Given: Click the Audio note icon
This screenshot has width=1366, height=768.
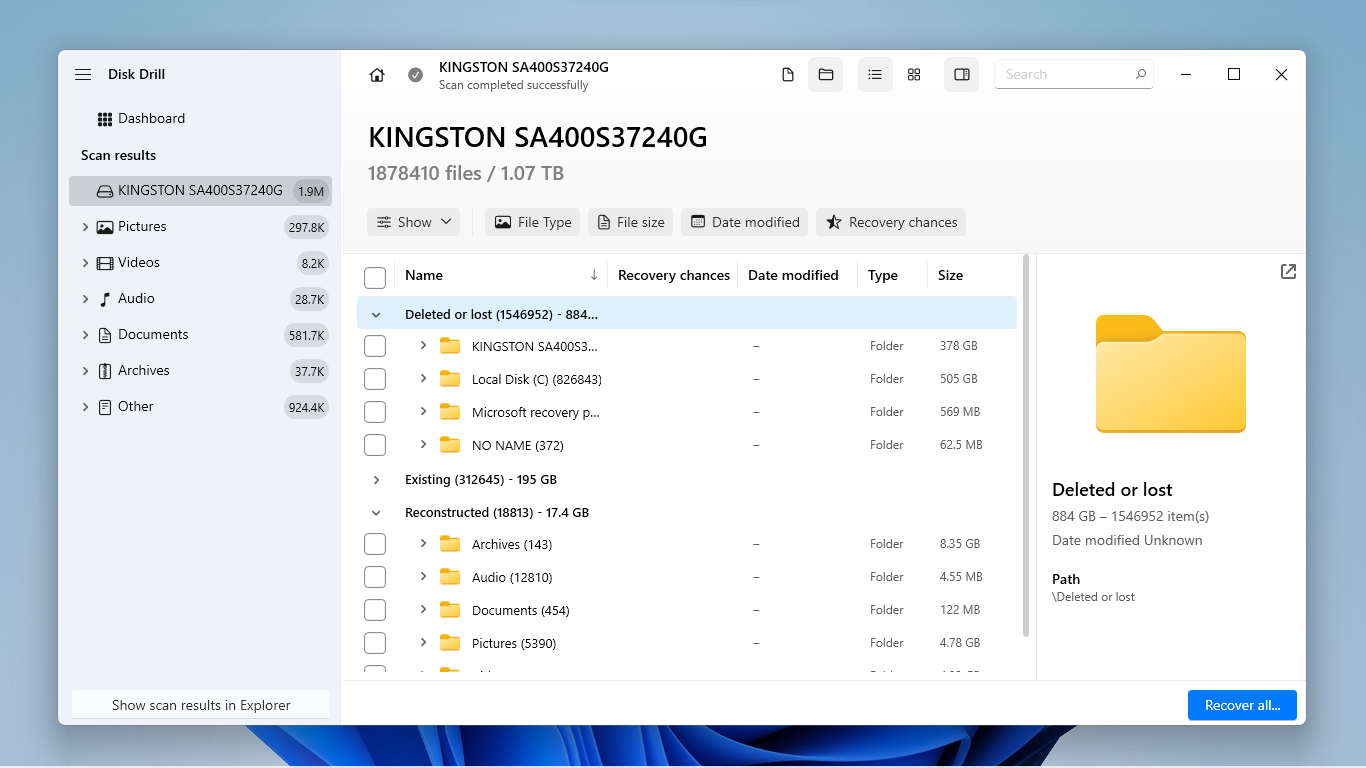Looking at the screenshot, I should point(105,299).
